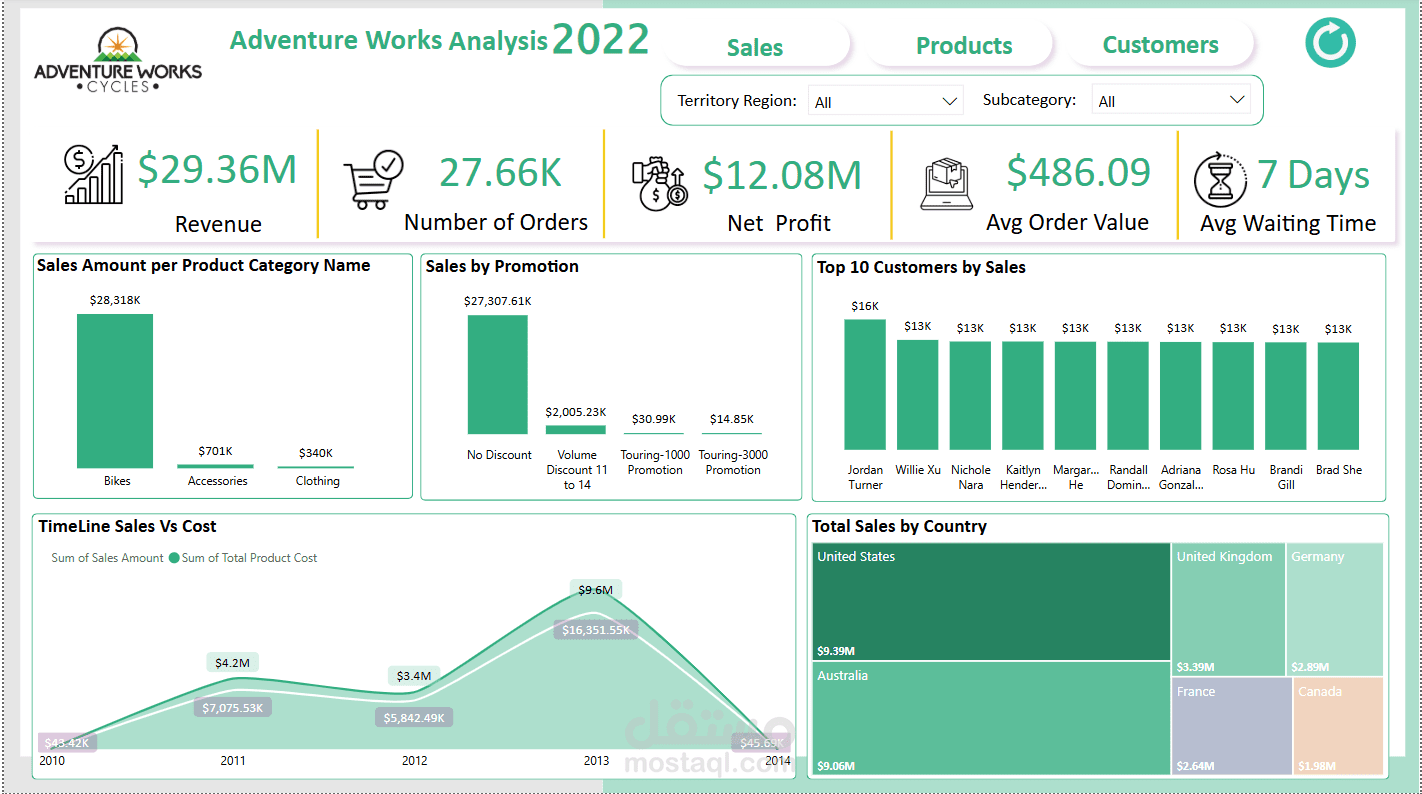Click the 7 Days waiting time value

pyautogui.click(x=1313, y=174)
